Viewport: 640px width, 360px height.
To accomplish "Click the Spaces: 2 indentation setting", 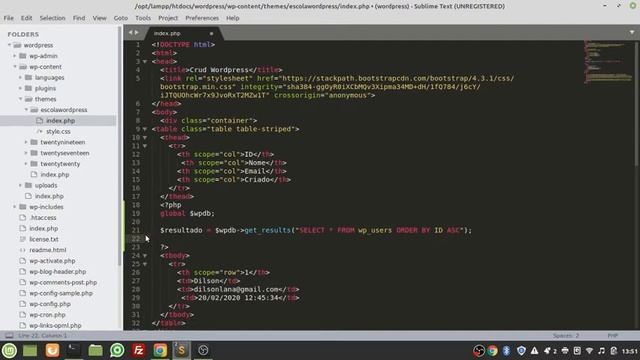I will click(566, 336).
